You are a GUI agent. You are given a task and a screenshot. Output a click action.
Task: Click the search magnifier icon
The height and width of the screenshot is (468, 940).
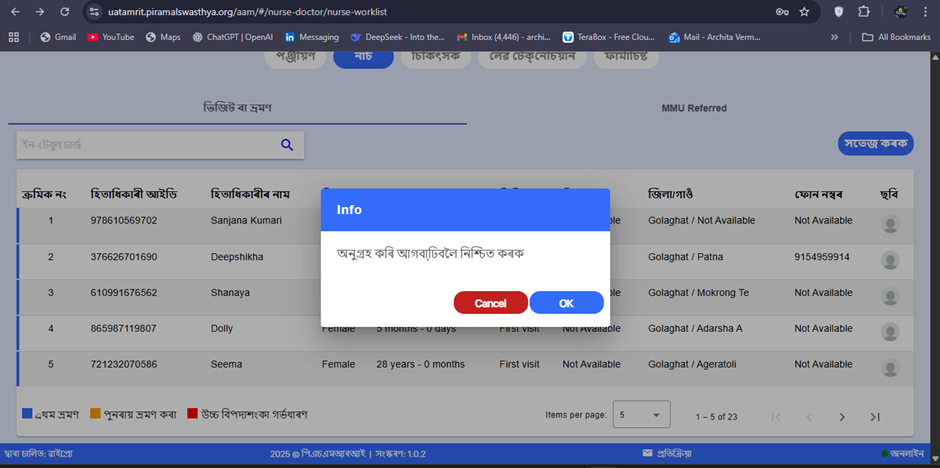point(287,145)
